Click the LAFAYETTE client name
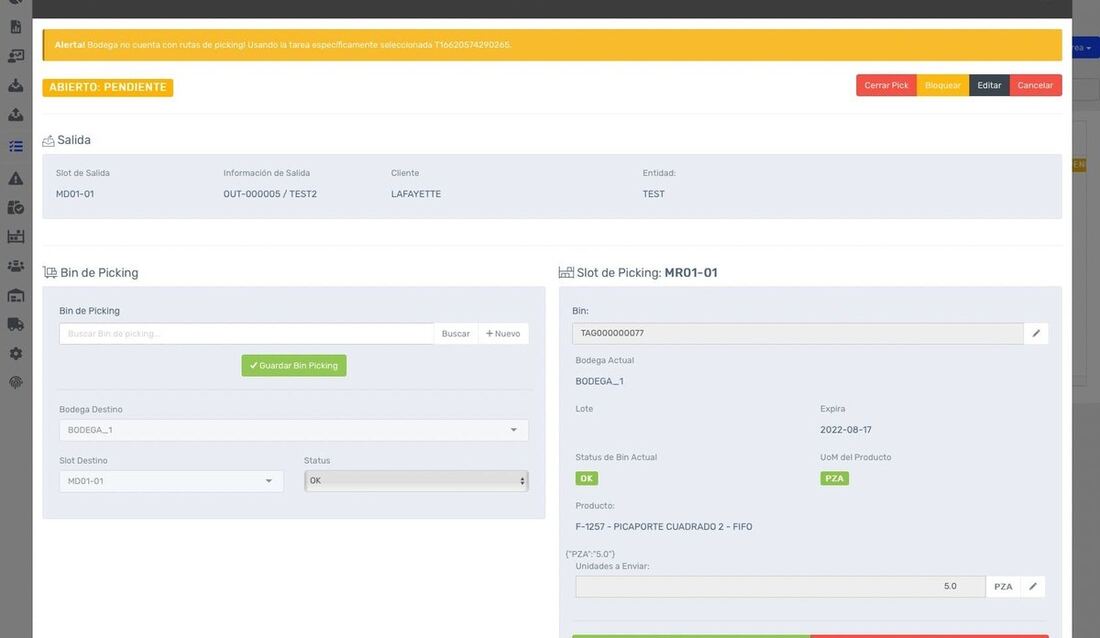The height and width of the screenshot is (638, 1100). point(416,194)
